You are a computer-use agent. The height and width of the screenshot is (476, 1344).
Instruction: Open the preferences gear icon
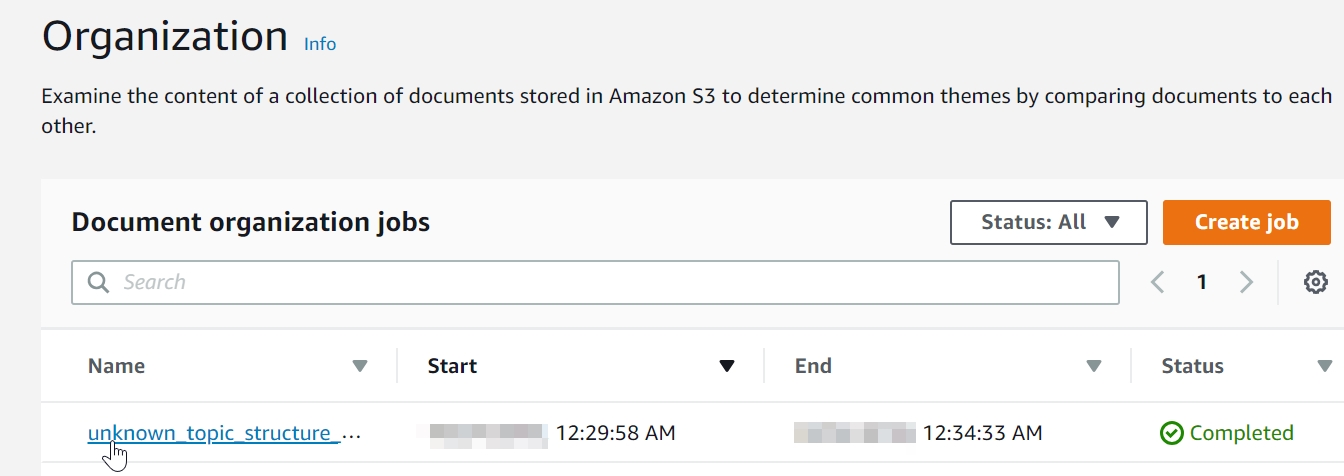(1315, 283)
